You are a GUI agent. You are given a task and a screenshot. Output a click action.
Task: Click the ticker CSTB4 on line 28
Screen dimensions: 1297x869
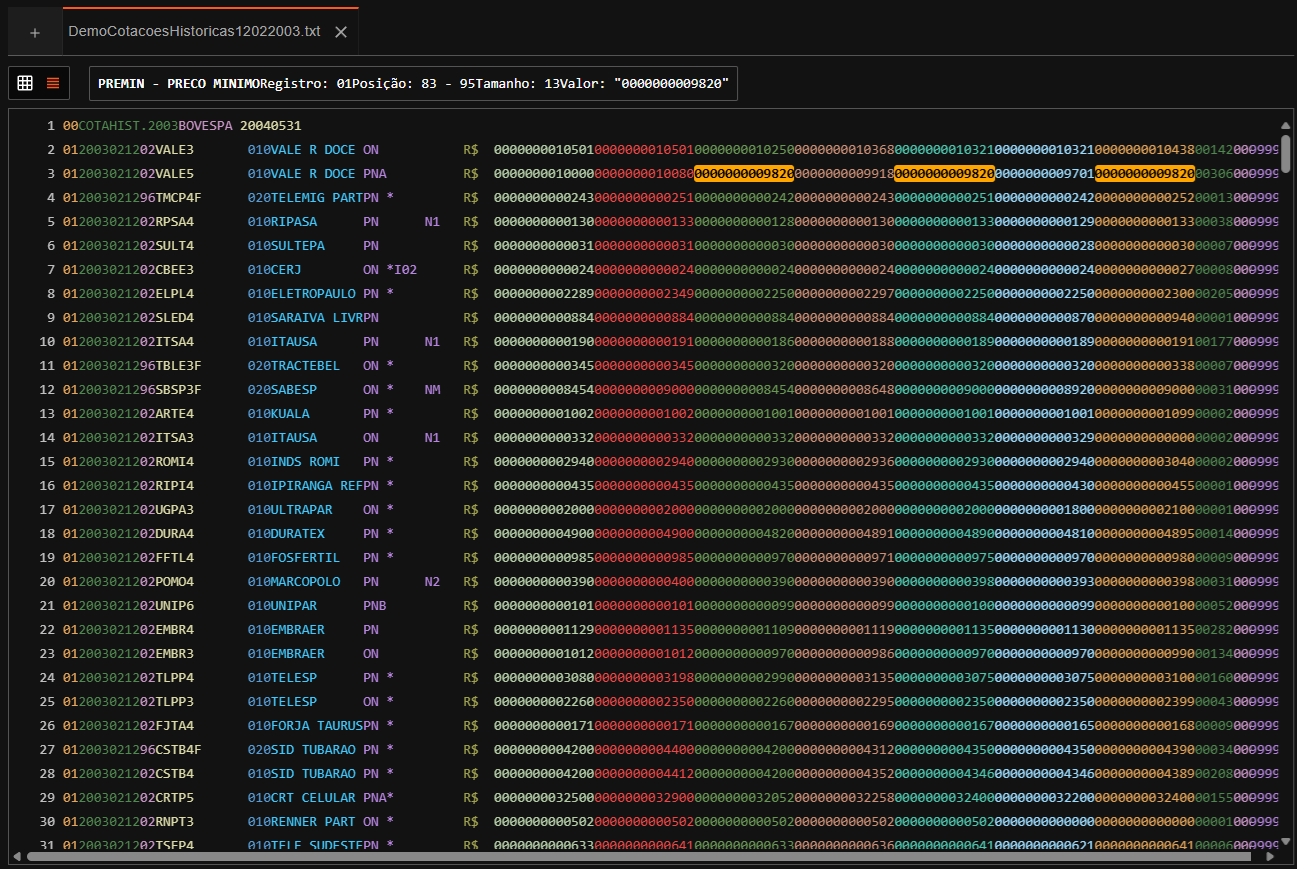[174, 774]
